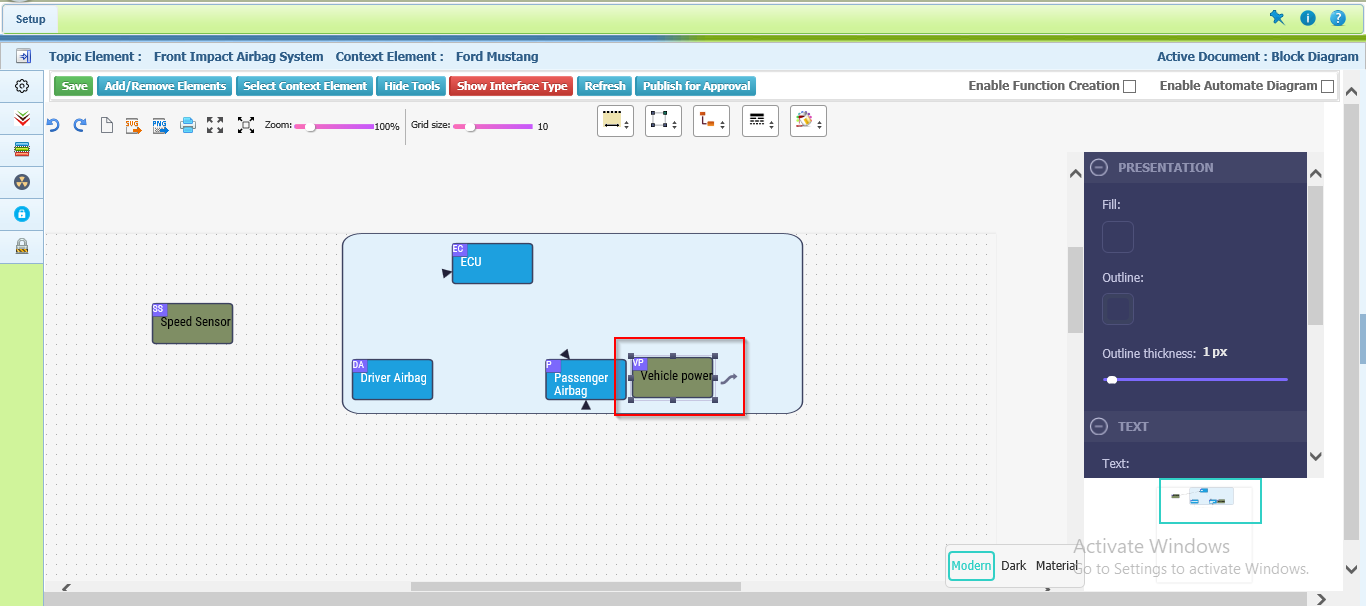The height and width of the screenshot is (606, 1366).
Task: Enable the Function Creation checkbox
Action: [1129, 86]
